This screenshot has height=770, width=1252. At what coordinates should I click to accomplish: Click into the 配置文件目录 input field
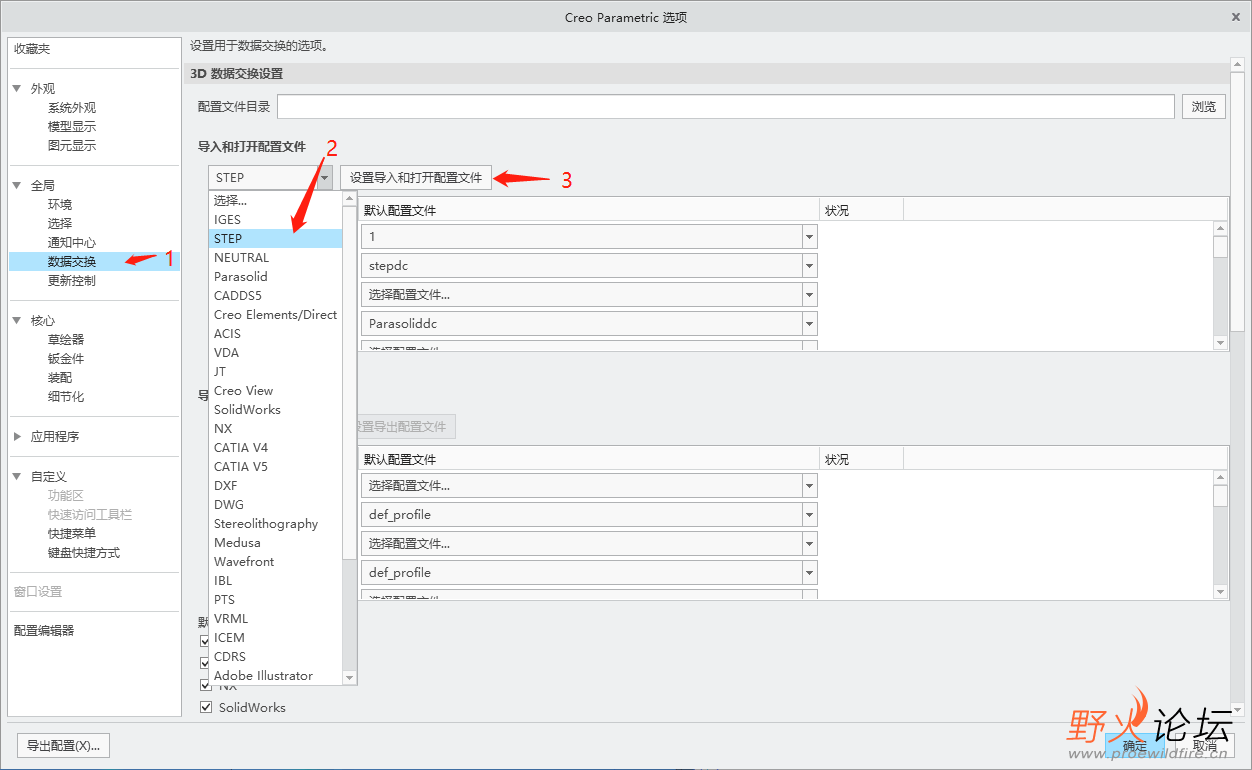(x=726, y=107)
